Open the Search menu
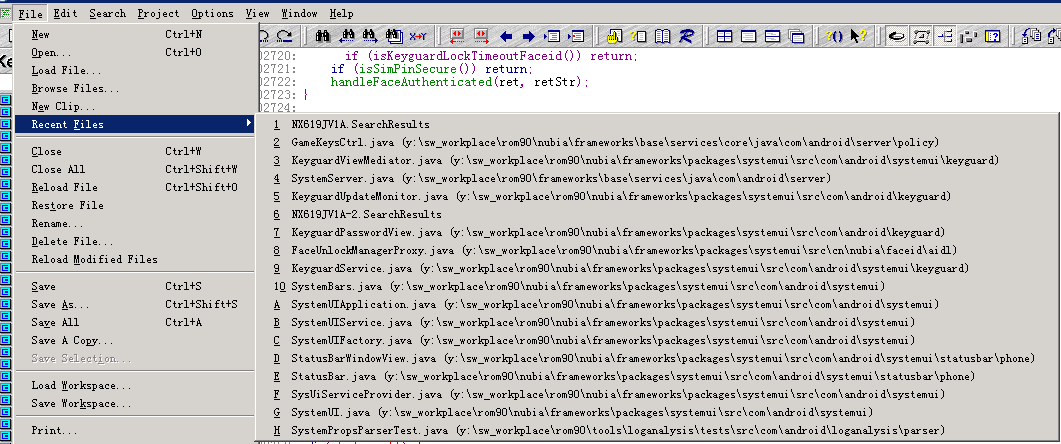The width and height of the screenshot is (1061, 444). (108, 13)
